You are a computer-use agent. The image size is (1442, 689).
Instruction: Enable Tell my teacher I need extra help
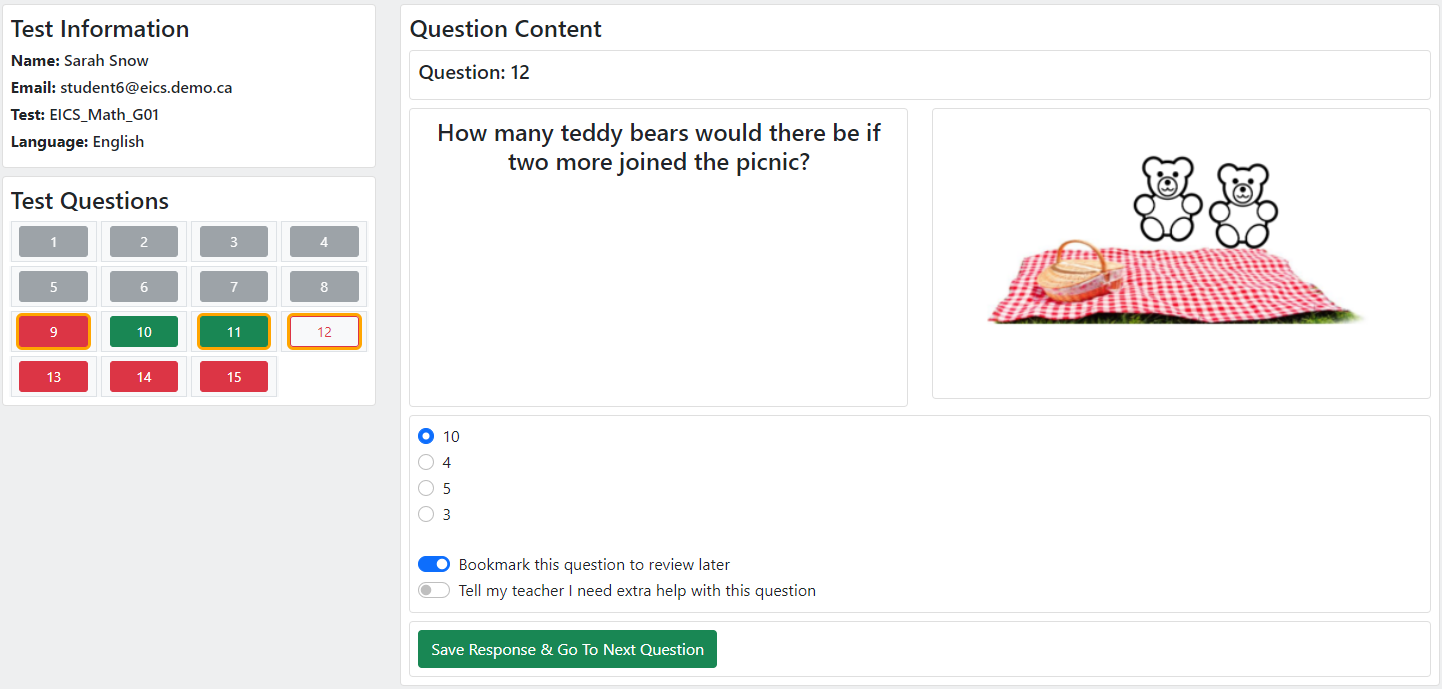(x=434, y=590)
